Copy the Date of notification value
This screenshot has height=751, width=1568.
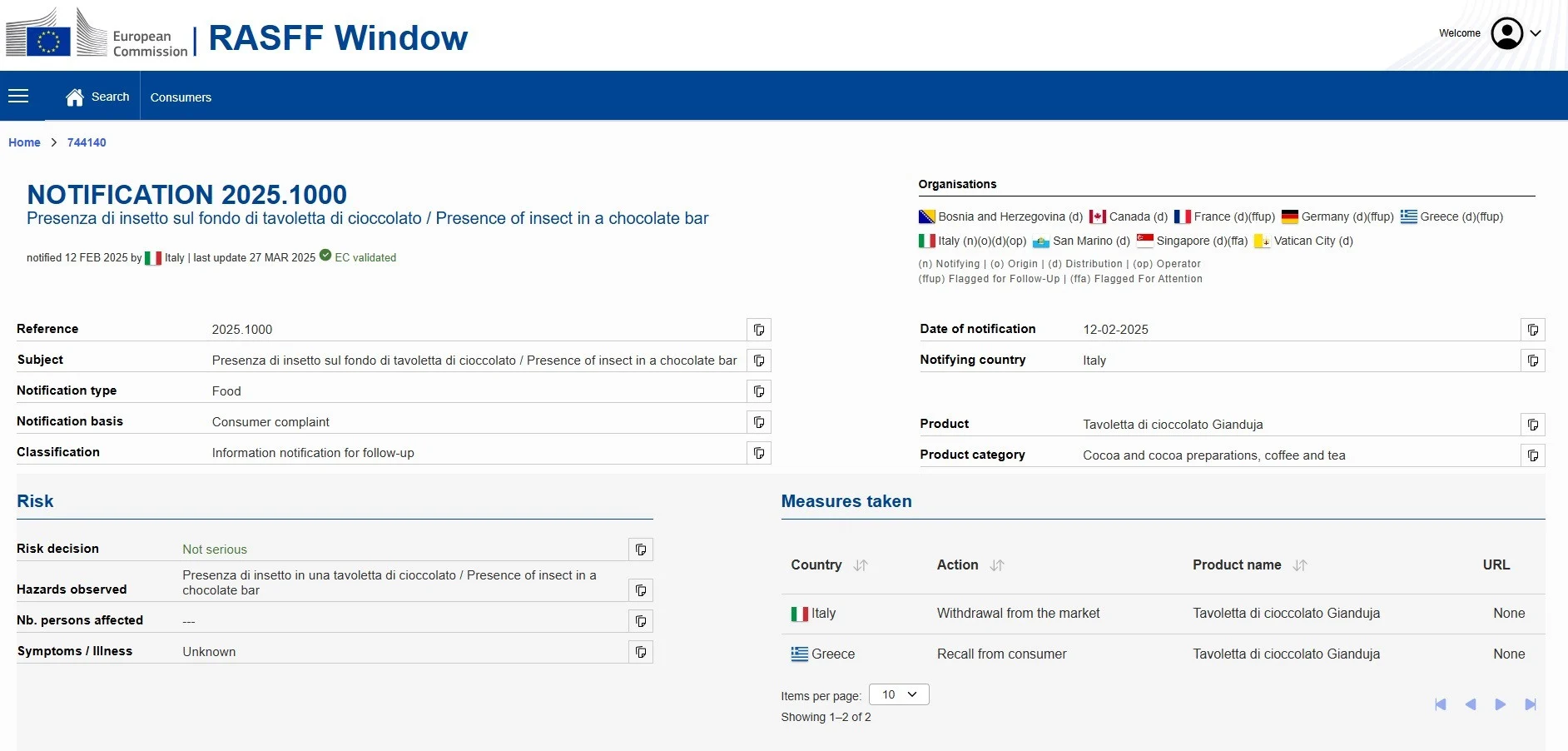1532,330
